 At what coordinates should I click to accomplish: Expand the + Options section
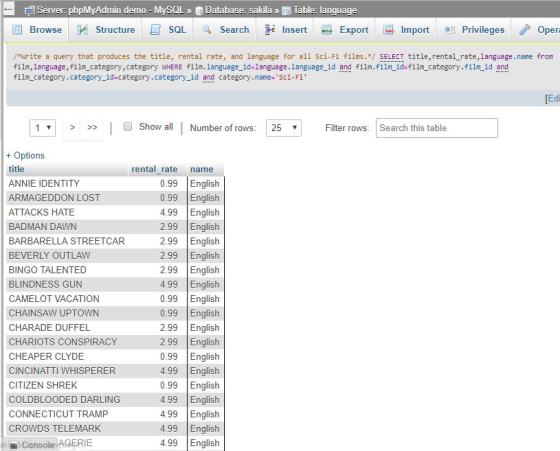25,155
